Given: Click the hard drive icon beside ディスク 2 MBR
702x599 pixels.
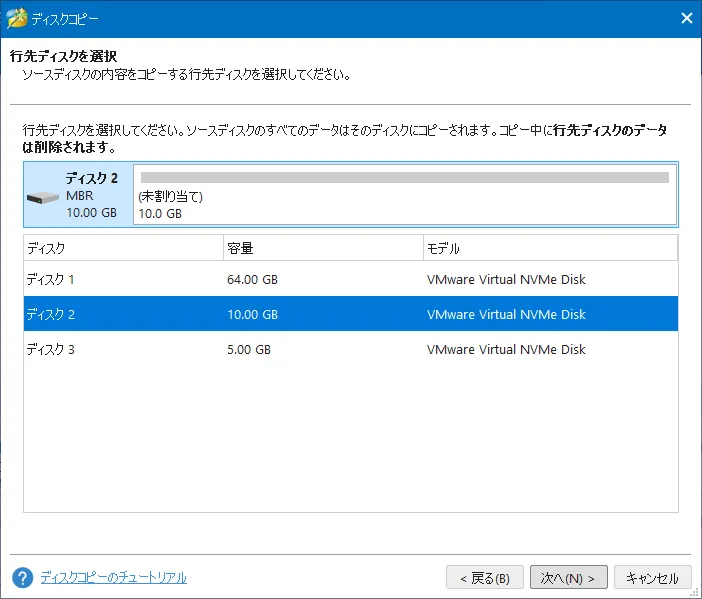Looking at the screenshot, I should 43,197.
